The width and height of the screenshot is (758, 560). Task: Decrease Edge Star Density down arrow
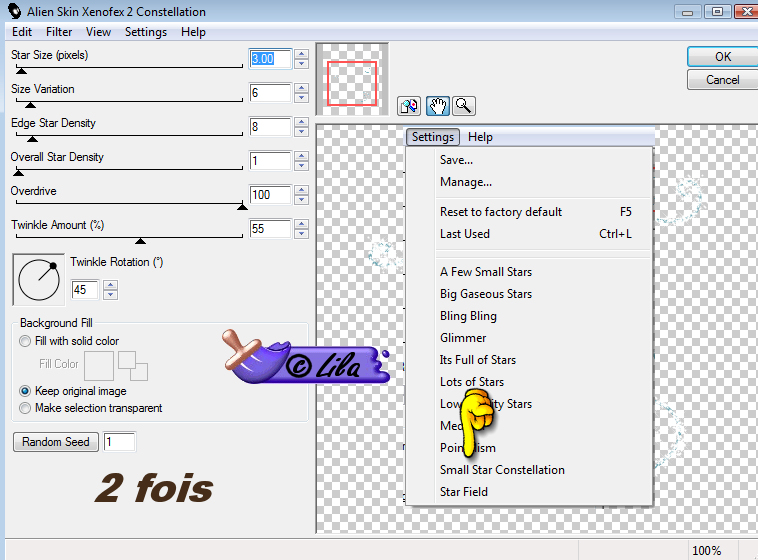tap(302, 131)
